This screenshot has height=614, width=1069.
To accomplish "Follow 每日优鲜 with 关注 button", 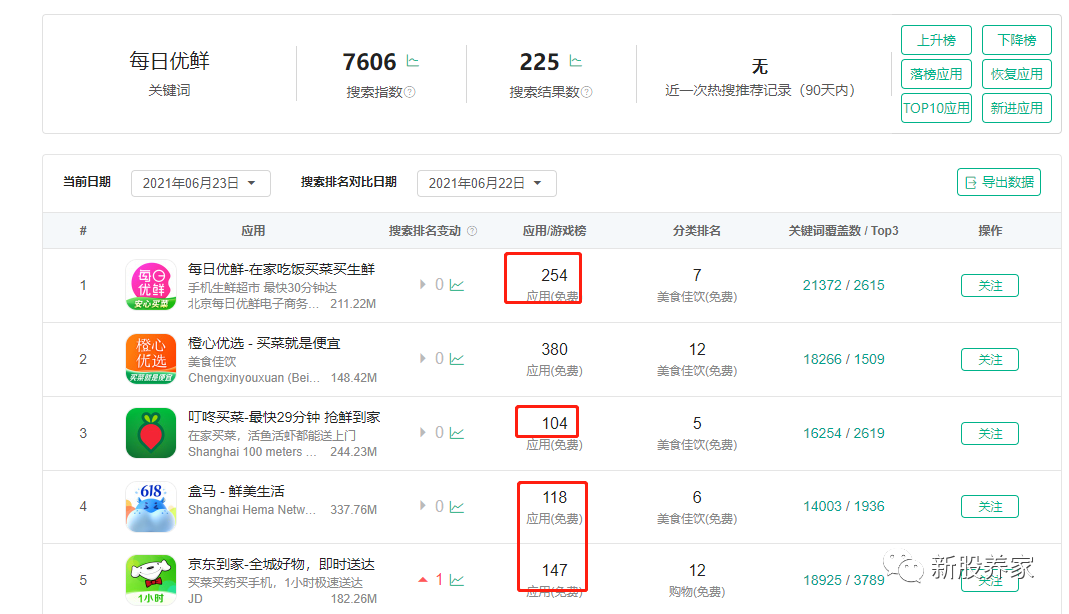I will (990, 286).
